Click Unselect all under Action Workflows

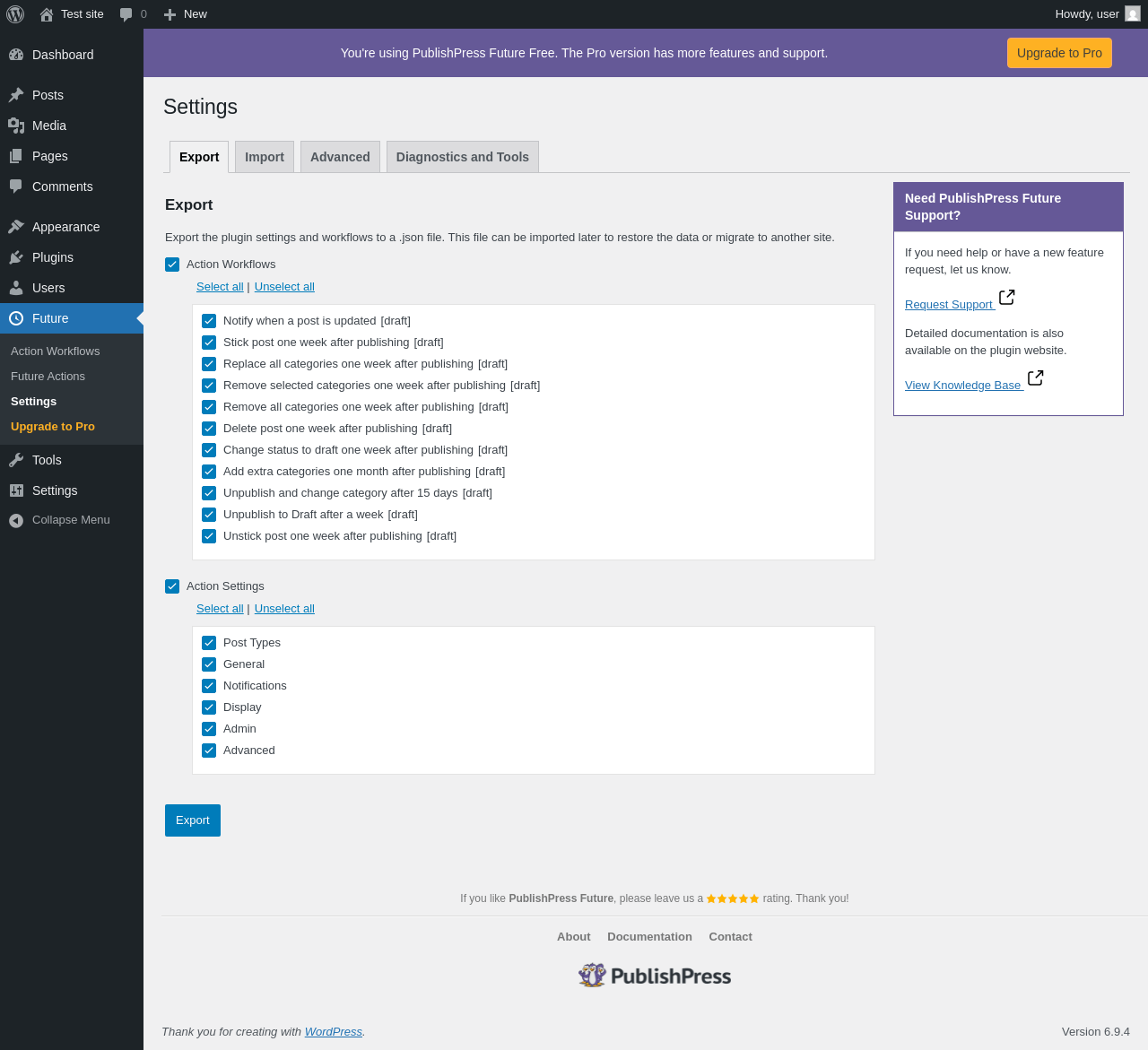pos(284,287)
